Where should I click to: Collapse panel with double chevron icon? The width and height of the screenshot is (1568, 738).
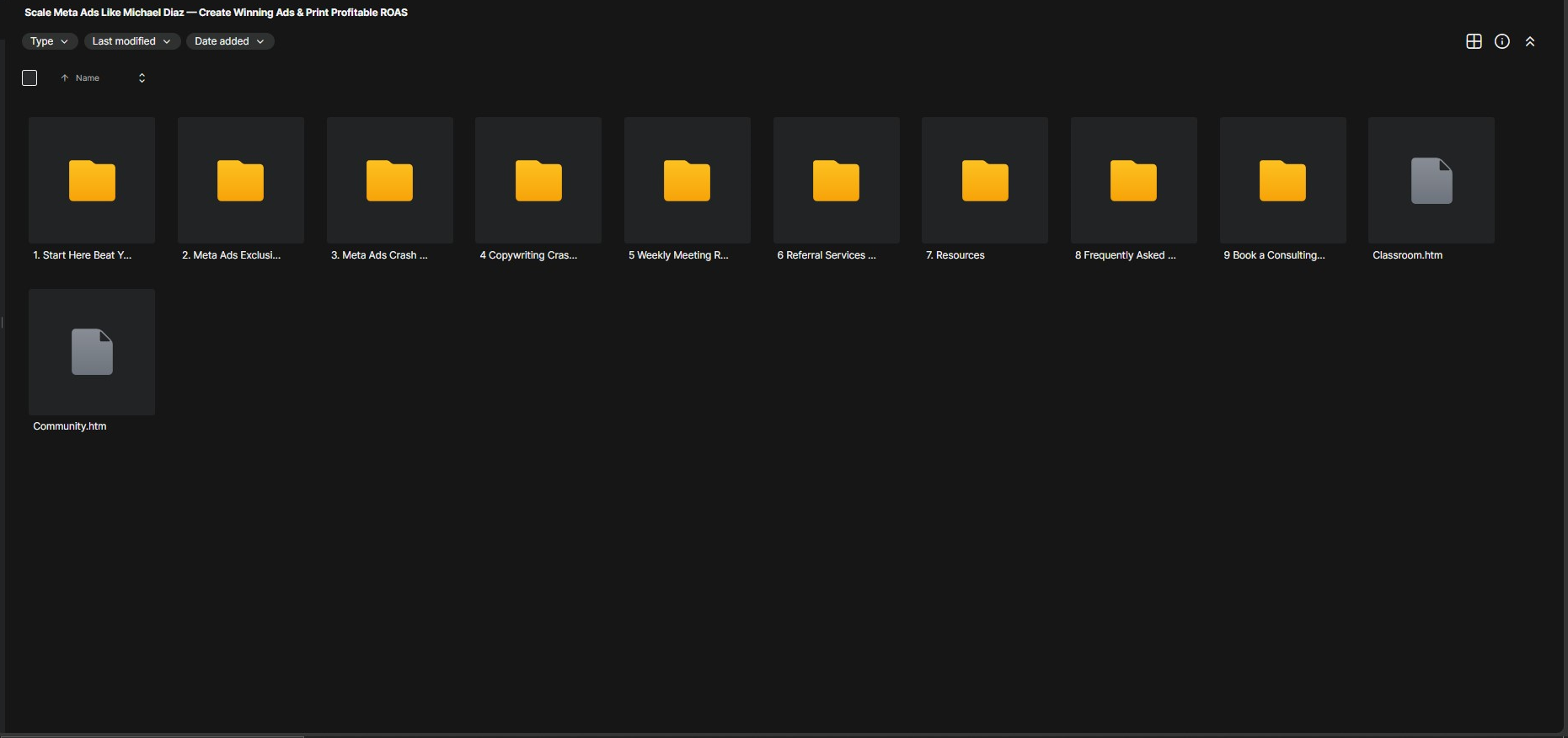[1530, 41]
